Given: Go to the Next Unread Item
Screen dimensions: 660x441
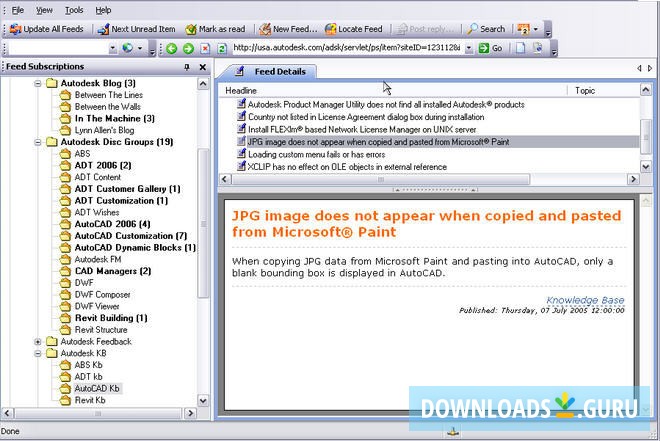Looking at the screenshot, I should tap(136, 29).
